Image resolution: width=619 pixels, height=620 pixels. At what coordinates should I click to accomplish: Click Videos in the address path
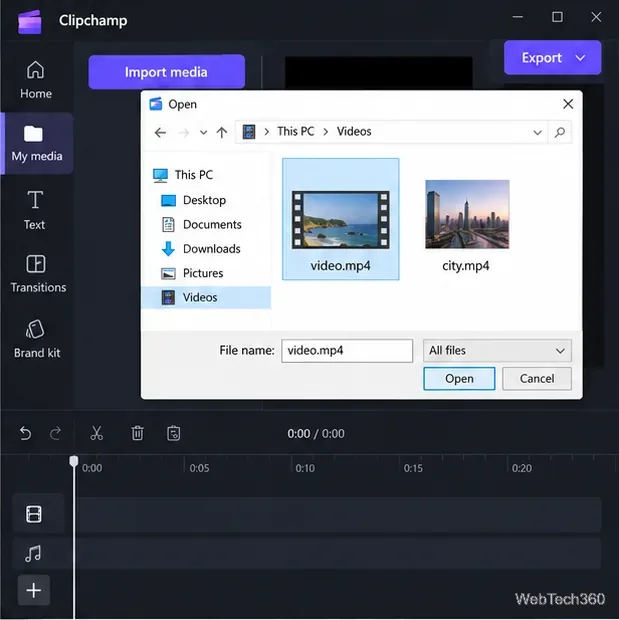pyautogui.click(x=354, y=131)
